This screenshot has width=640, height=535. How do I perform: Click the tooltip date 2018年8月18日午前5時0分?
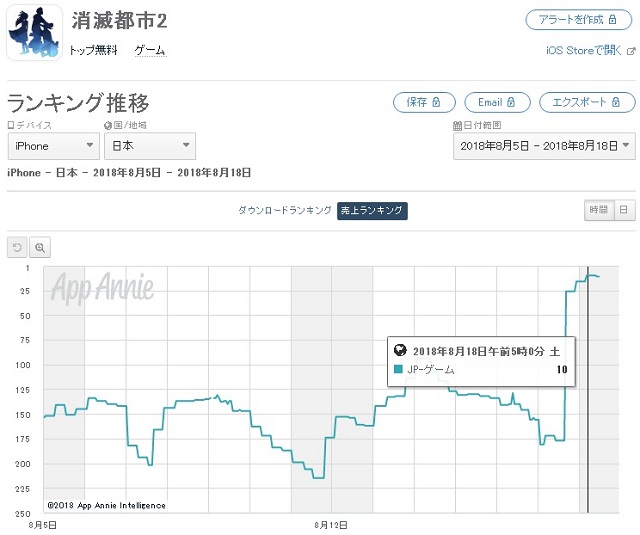tap(478, 351)
